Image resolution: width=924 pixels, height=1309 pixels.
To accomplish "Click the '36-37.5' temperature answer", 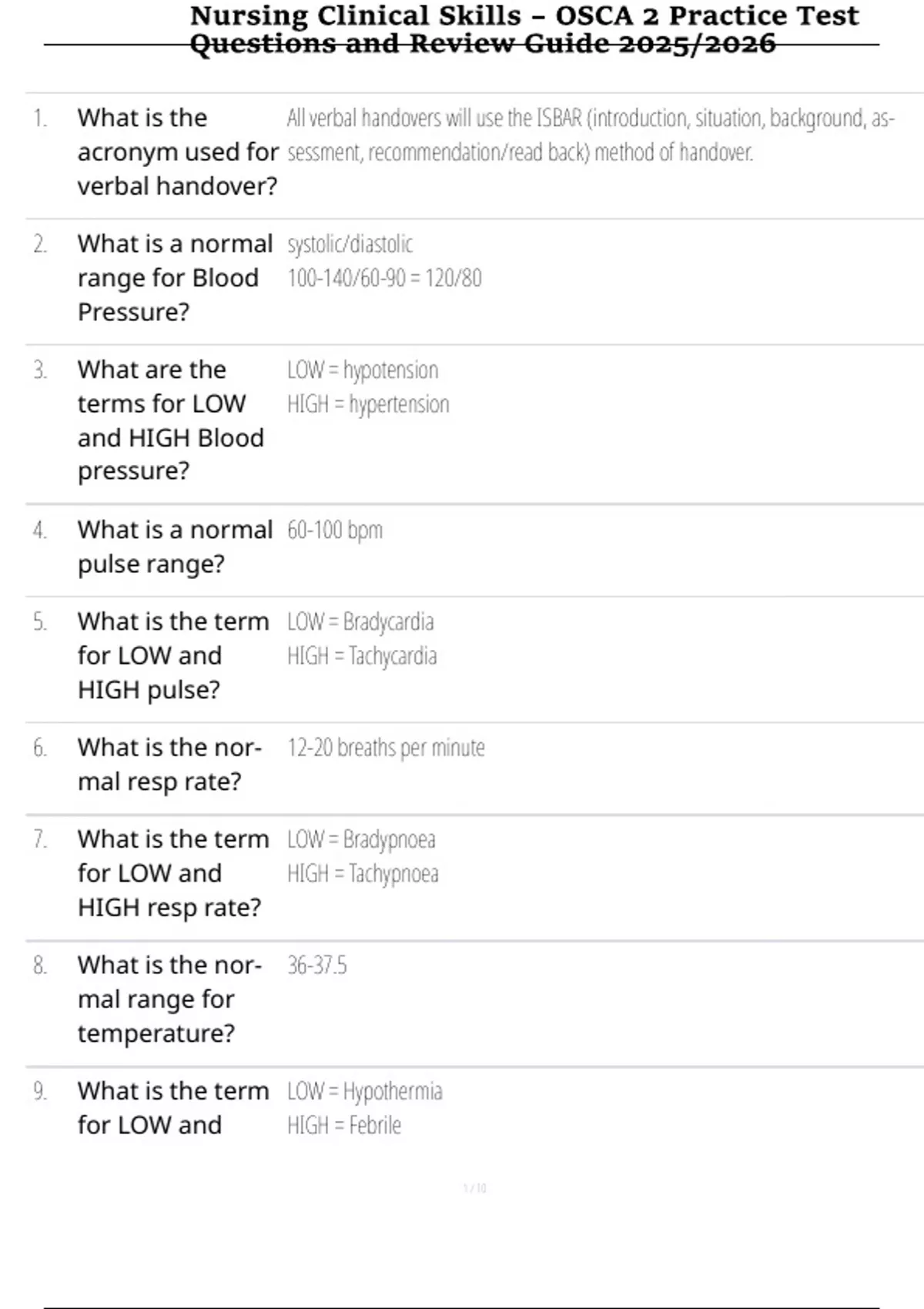I will click(x=317, y=966).
